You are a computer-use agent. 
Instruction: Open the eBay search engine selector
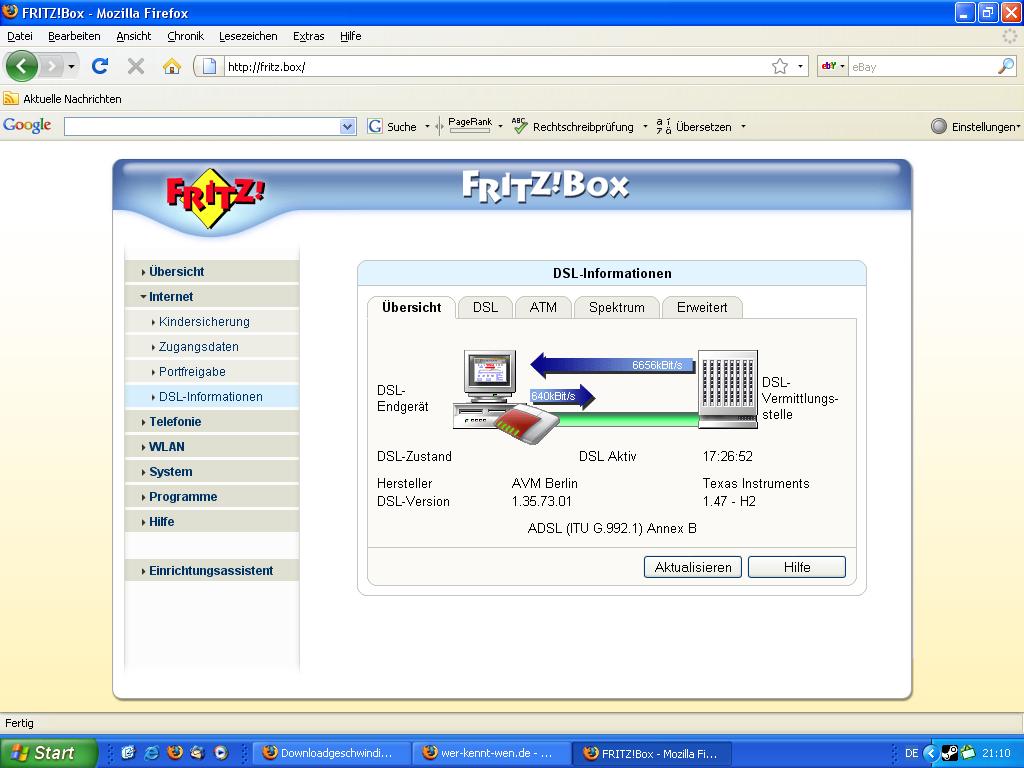[x=833, y=66]
